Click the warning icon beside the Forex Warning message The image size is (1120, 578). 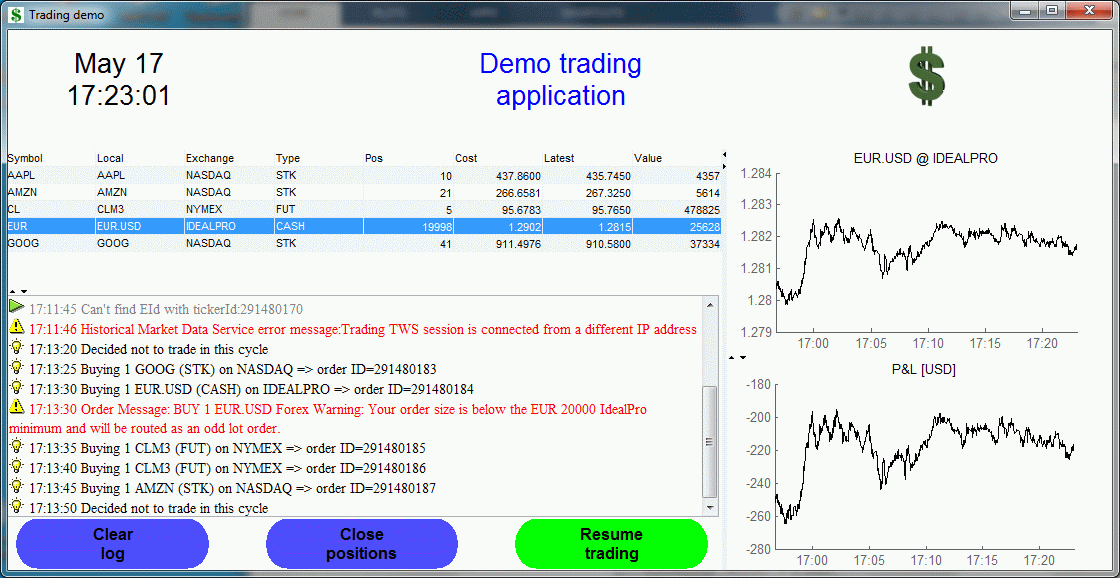pos(17,408)
